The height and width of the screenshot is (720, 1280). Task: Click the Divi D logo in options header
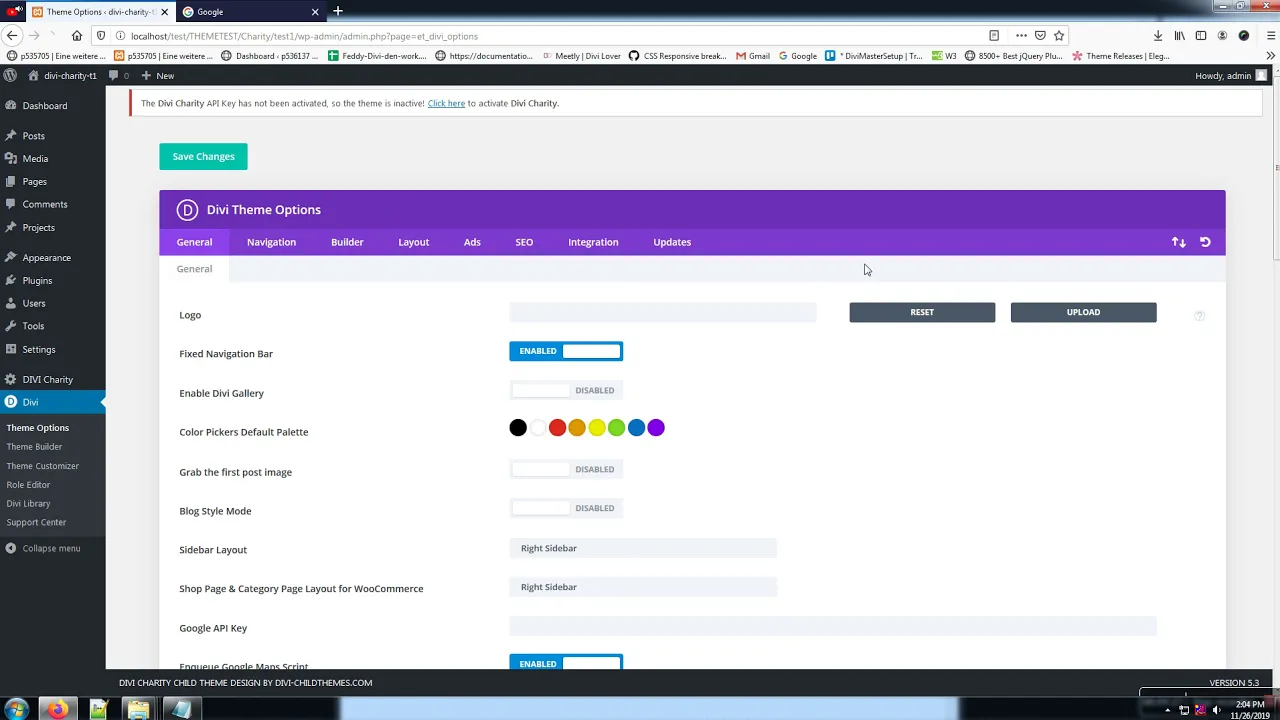click(x=187, y=210)
